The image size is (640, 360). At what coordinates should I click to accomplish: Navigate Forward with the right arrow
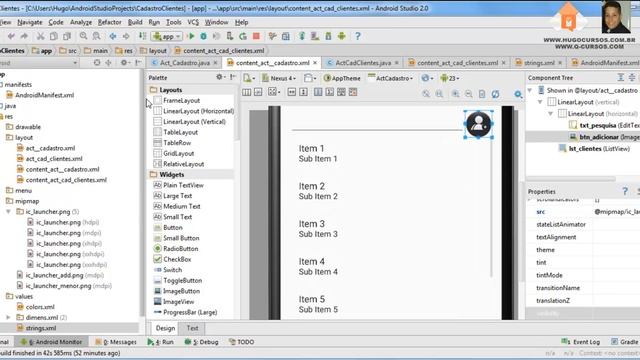126,36
